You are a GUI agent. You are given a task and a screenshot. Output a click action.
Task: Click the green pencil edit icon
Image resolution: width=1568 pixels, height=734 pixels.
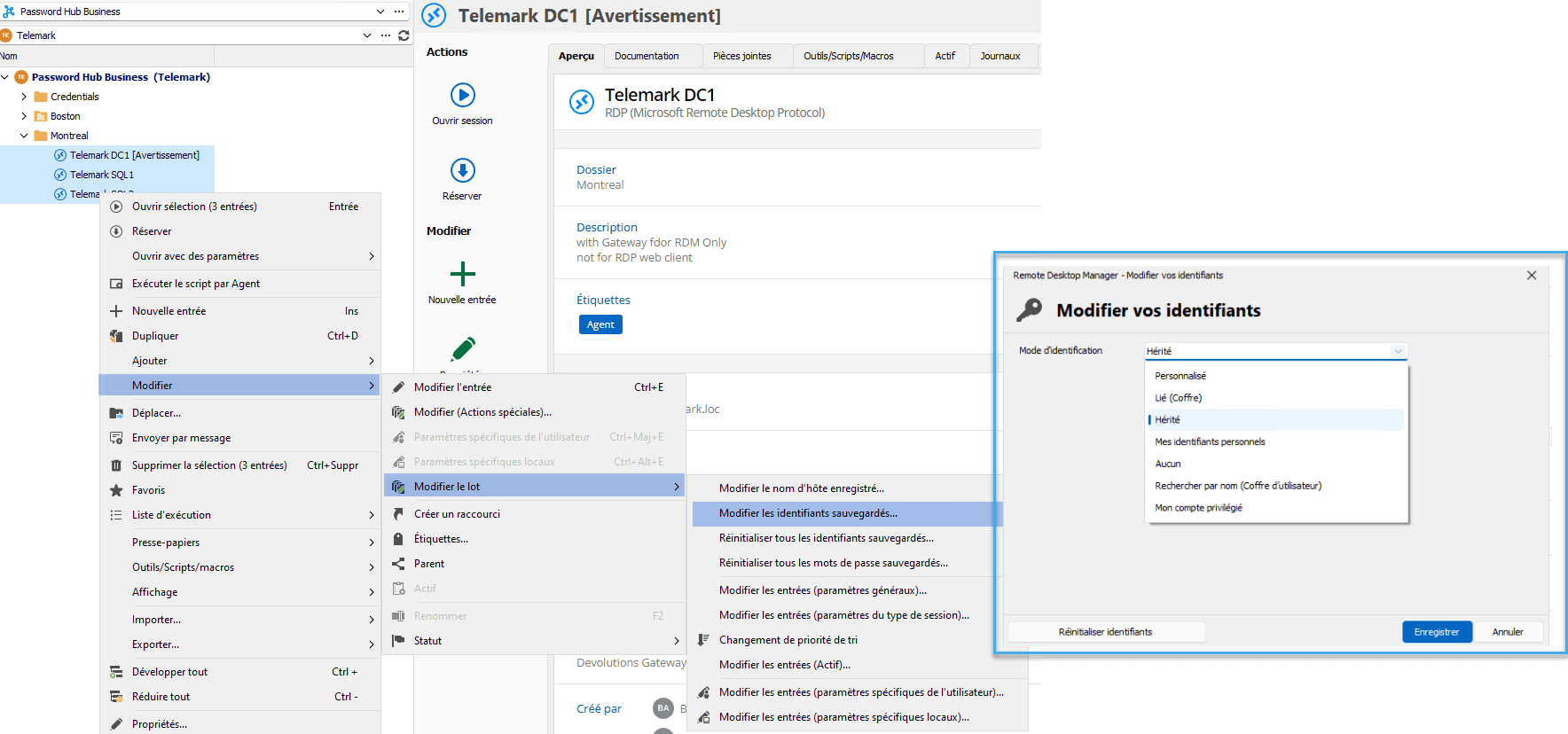click(463, 348)
